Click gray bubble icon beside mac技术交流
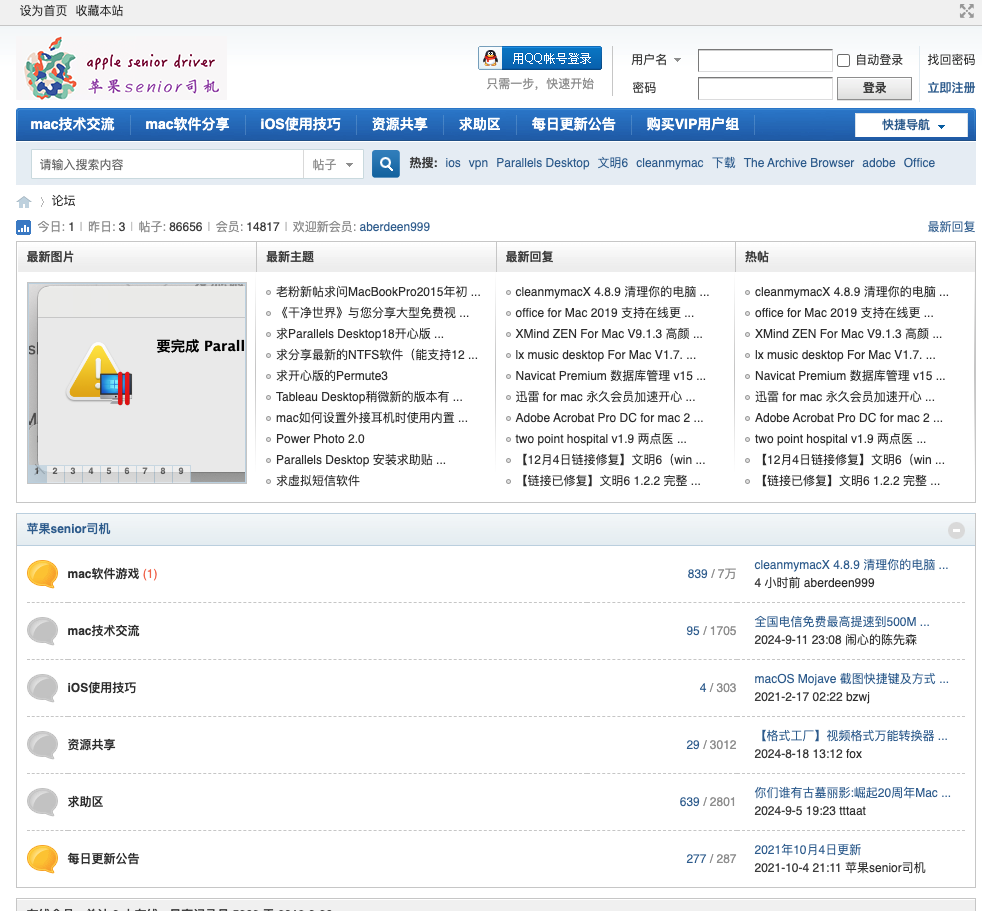 pos(43,630)
